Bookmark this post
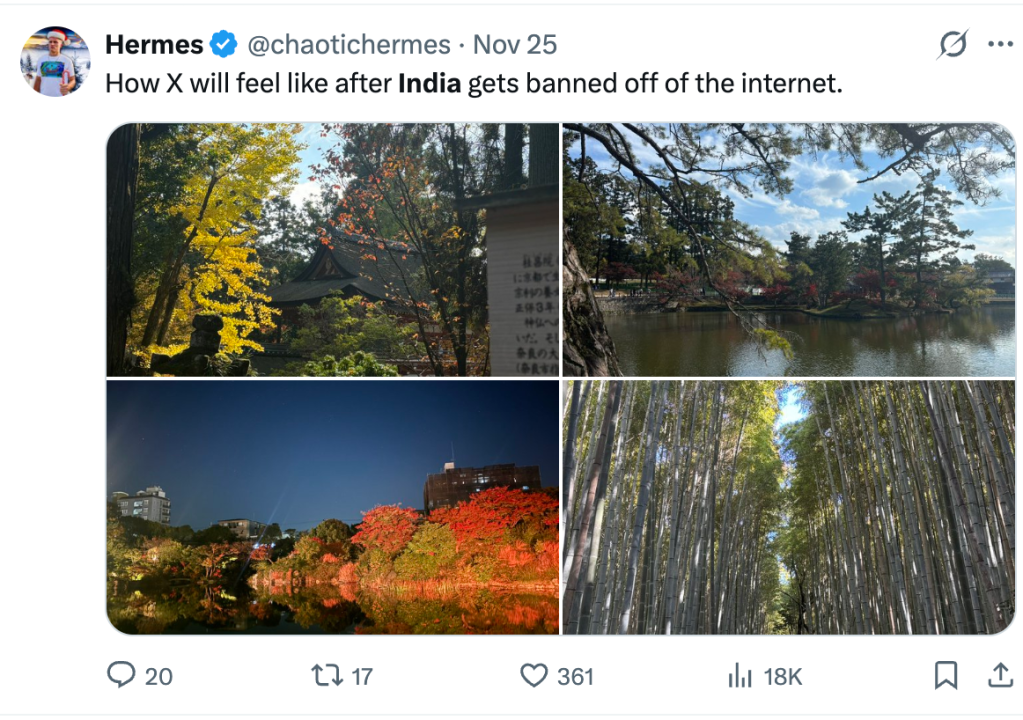Viewport: 1023px width, 720px height. [945, 676]
